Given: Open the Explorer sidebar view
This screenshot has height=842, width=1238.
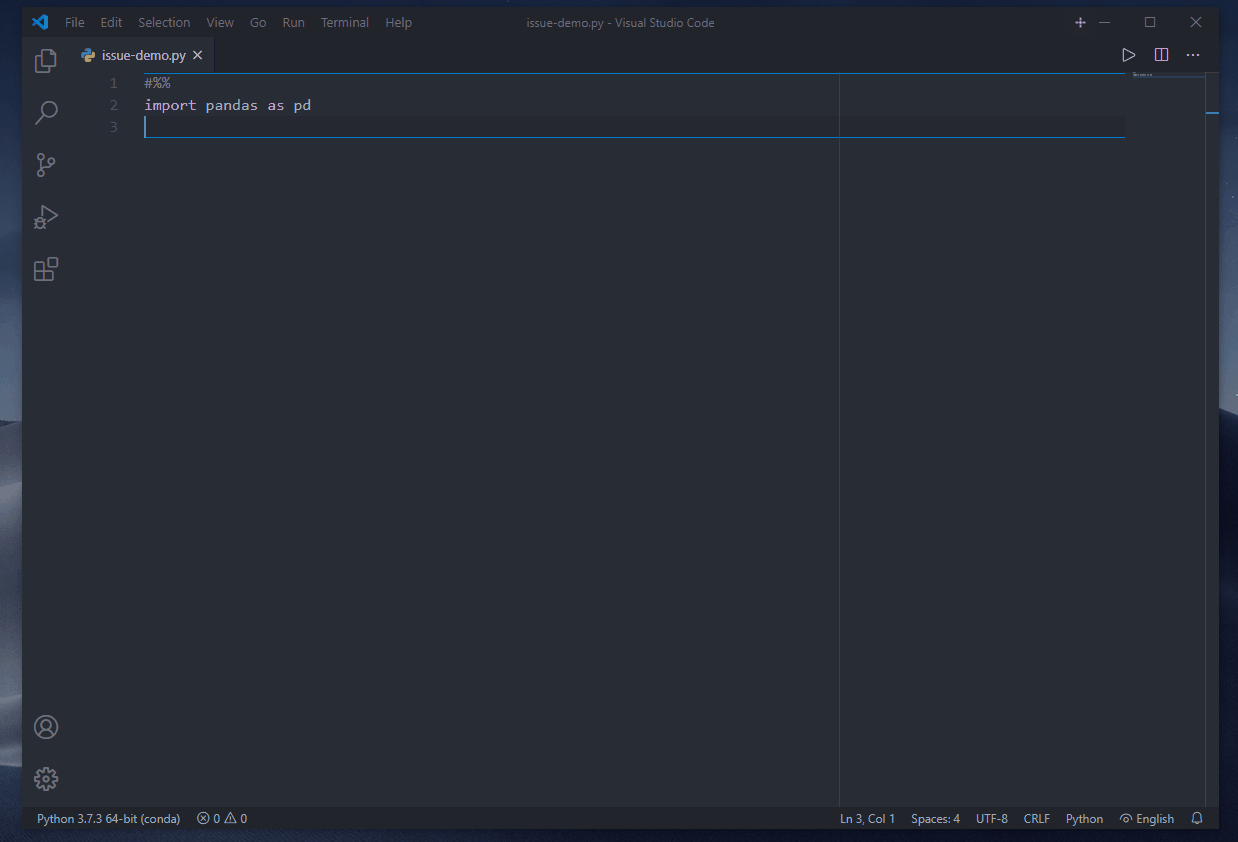Looking at the screenshot, I should coord(45,60).
